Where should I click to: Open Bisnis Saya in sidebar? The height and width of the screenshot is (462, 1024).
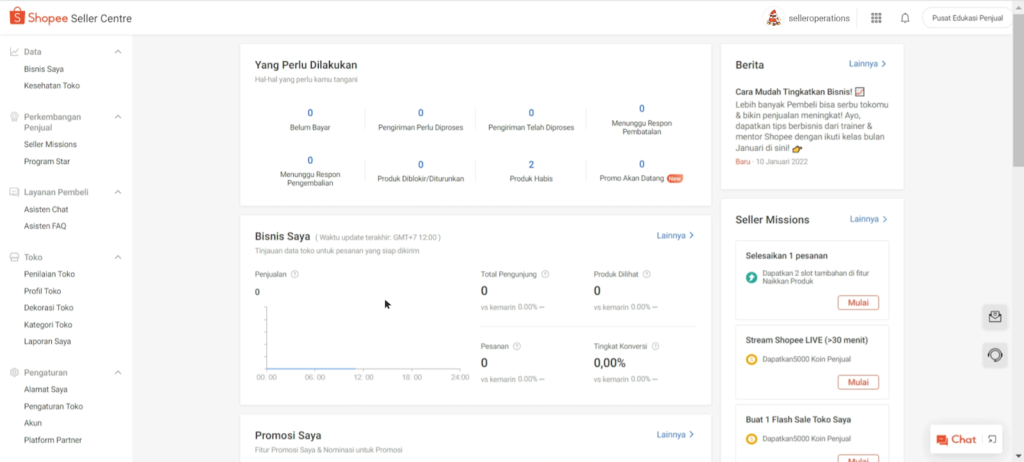(x=44, y=69)
